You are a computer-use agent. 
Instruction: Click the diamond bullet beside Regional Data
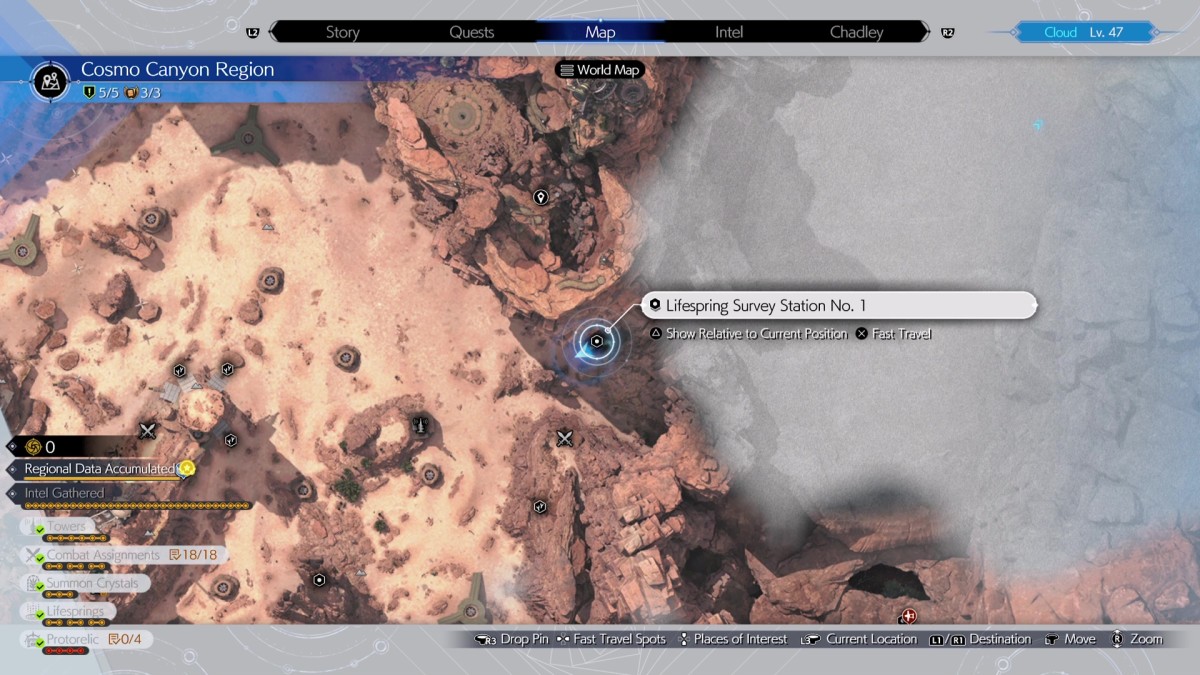point(13,469)
